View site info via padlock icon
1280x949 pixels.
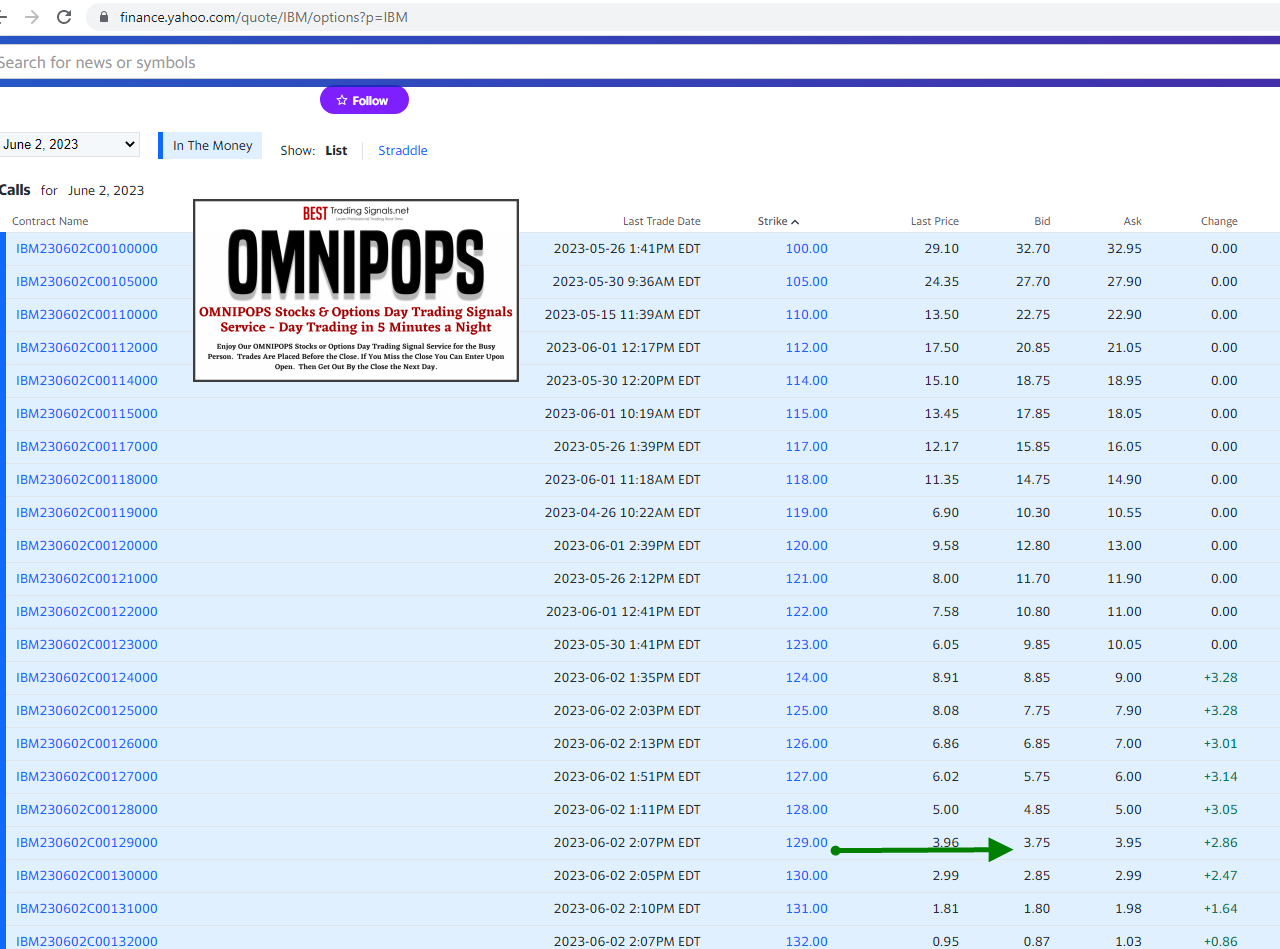pos(103,17)
